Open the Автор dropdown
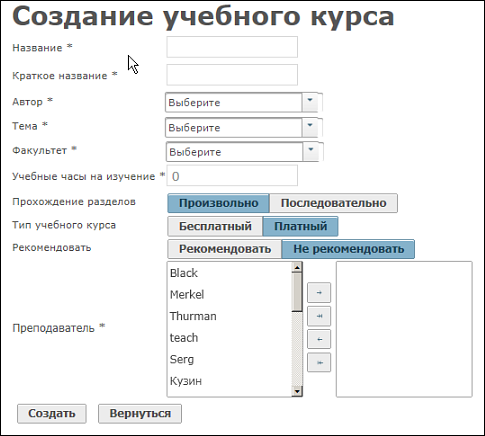The height and width of the screenshot is (436, 485). point(310,102)
